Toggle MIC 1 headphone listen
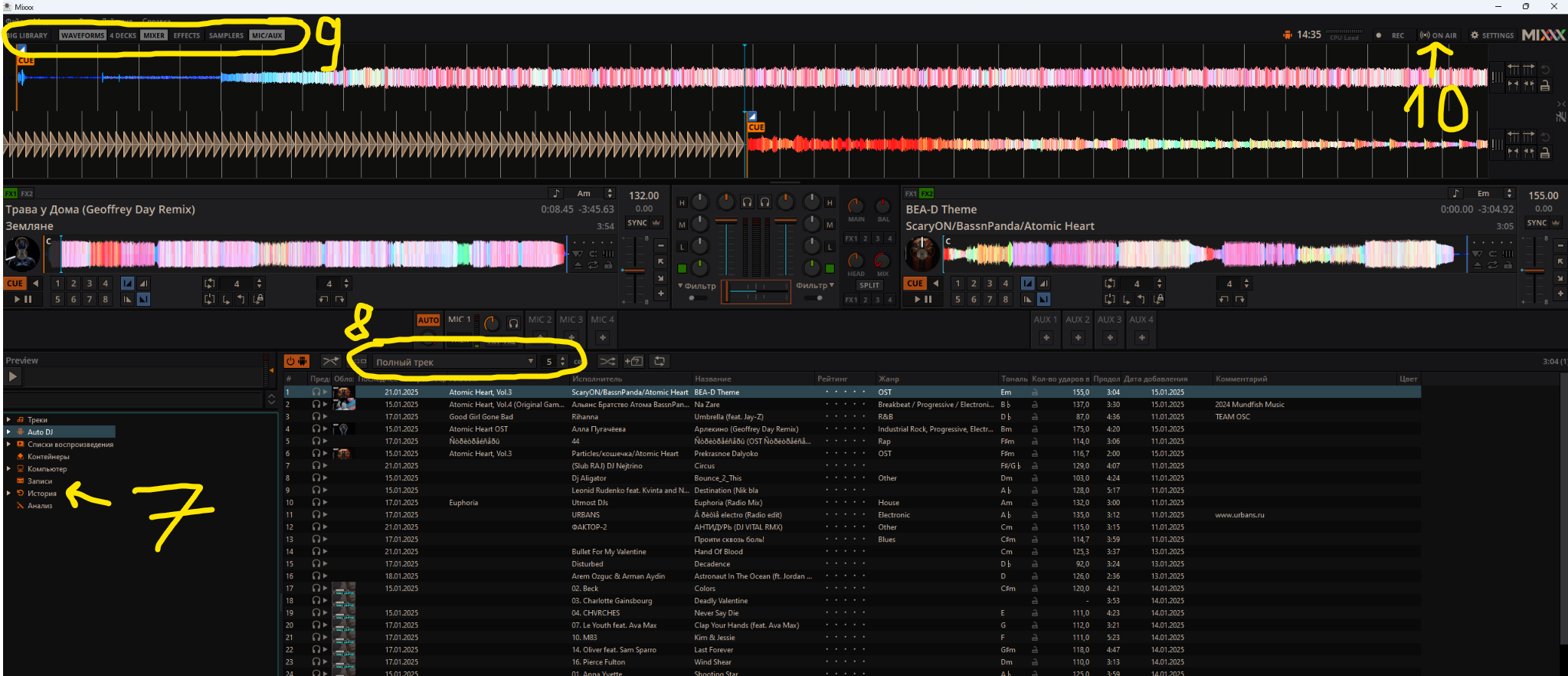 pyautogui.click(x=513, y=323)
